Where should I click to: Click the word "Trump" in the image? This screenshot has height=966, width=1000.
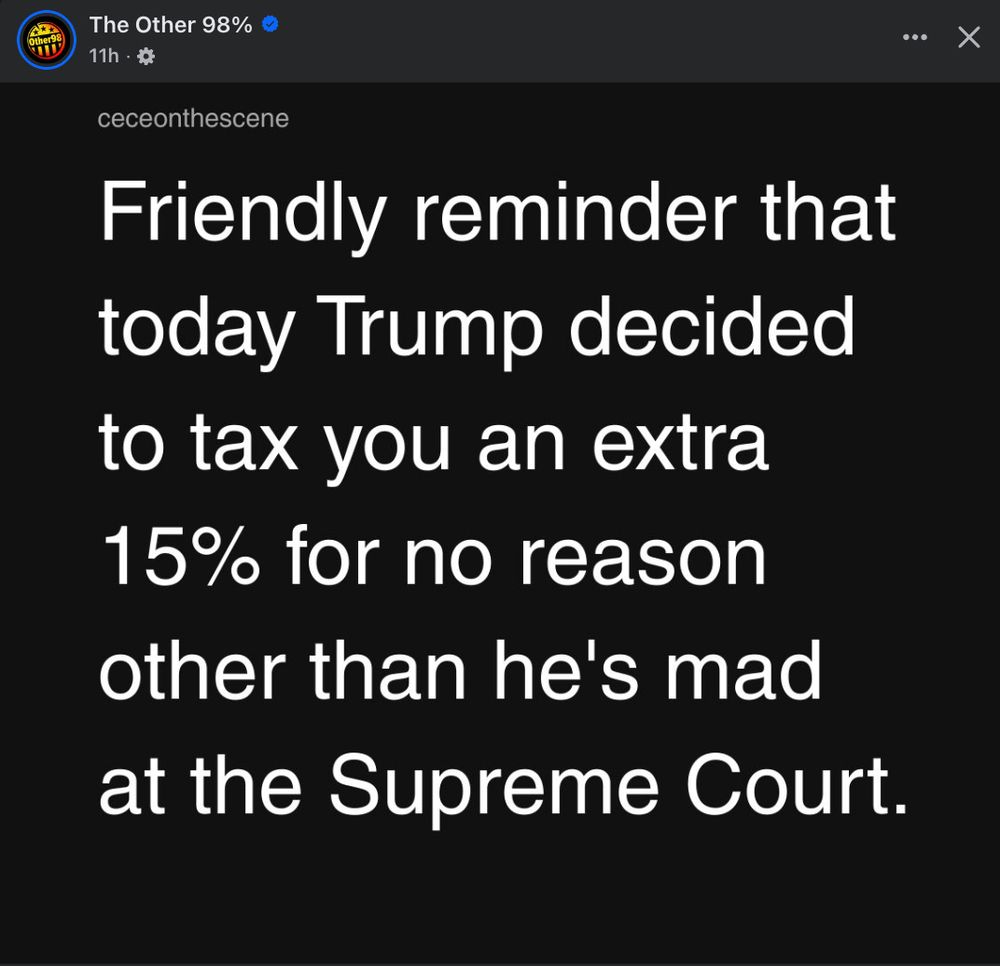(433, 329)
